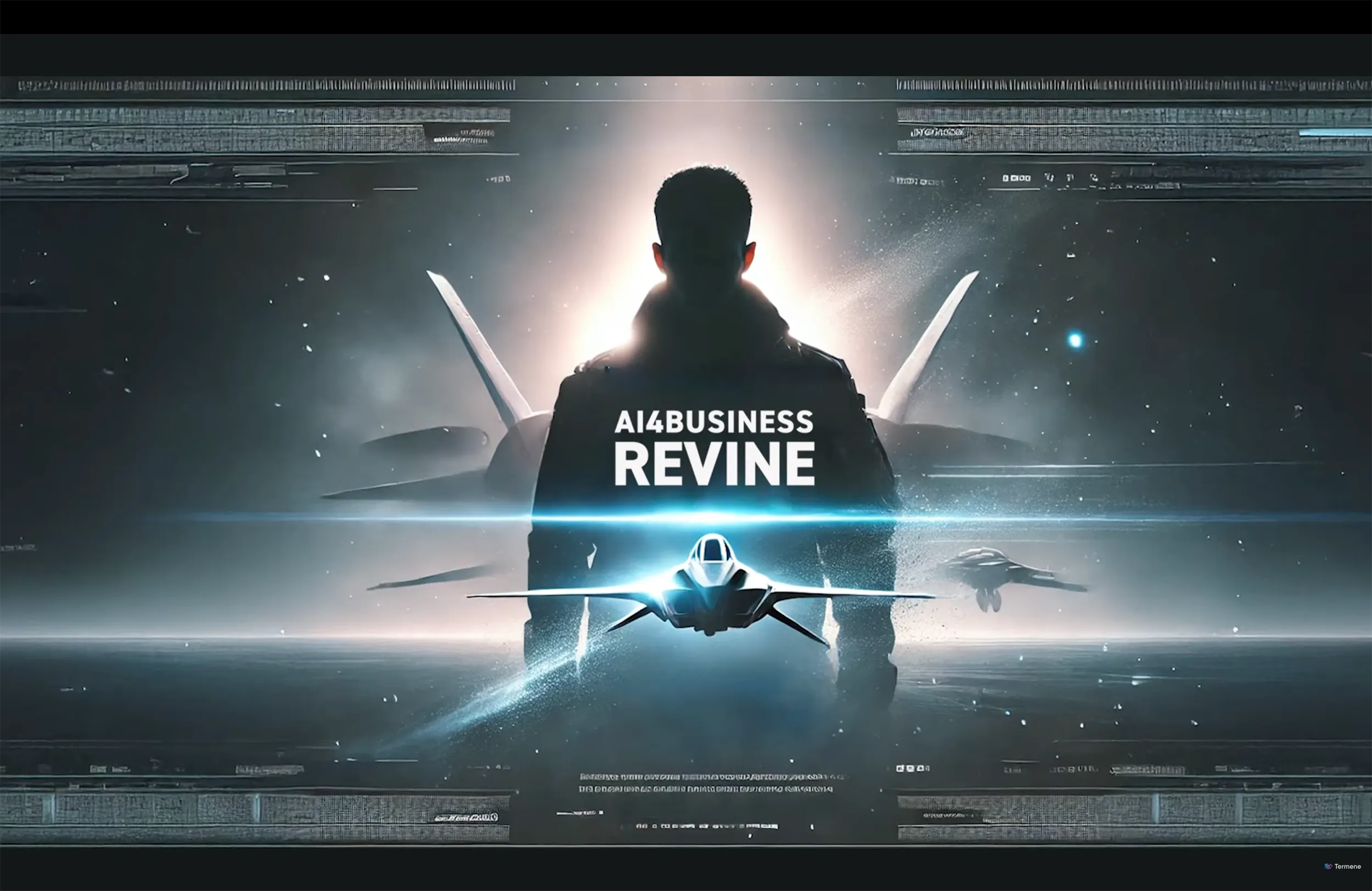
Task: Click the glowing blue star on right
Action: [x=1075, y=340]
